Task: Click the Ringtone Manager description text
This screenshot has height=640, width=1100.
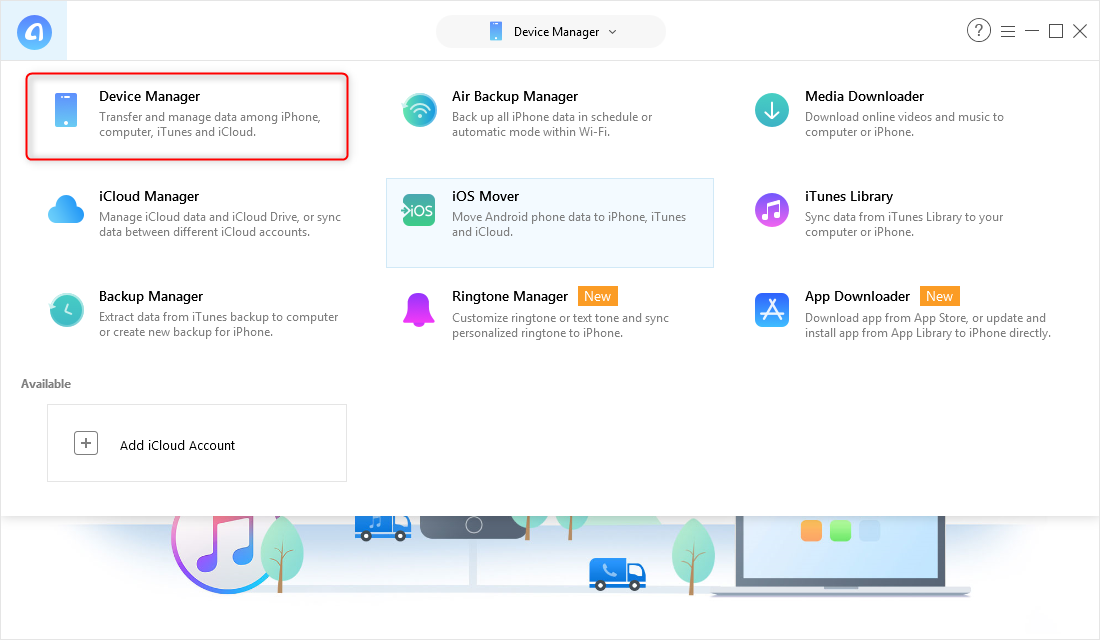Action: pos(561,325)
